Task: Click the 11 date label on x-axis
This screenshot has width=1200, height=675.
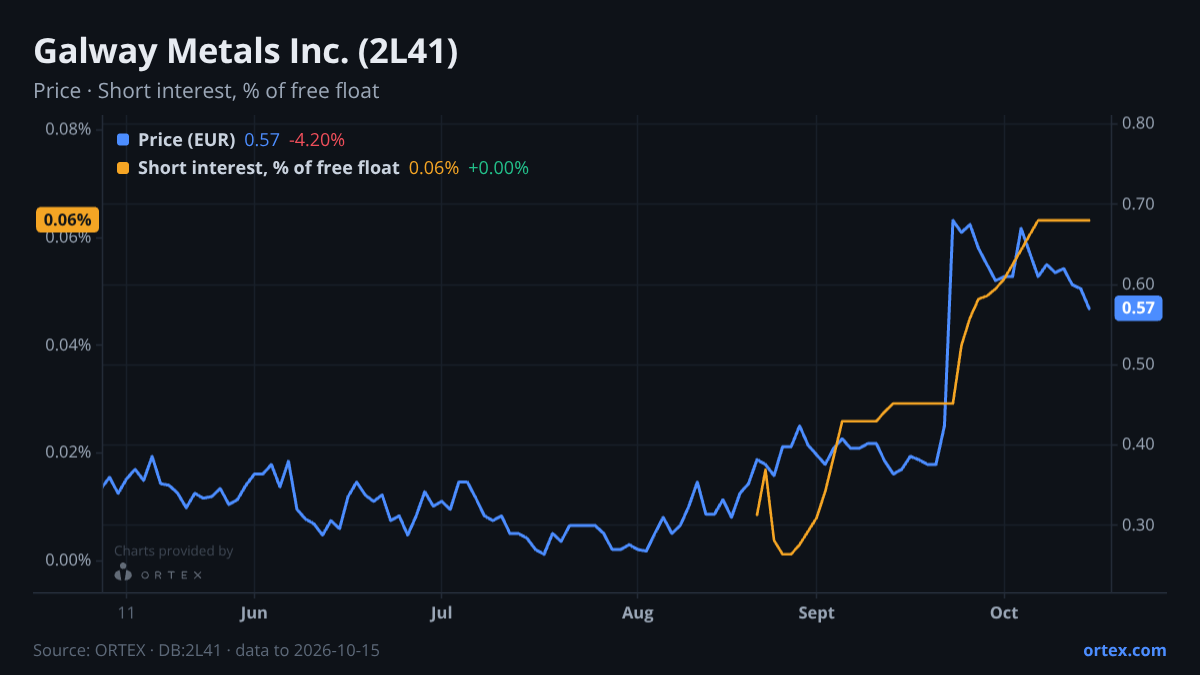Action: click(x=126, y=613)
